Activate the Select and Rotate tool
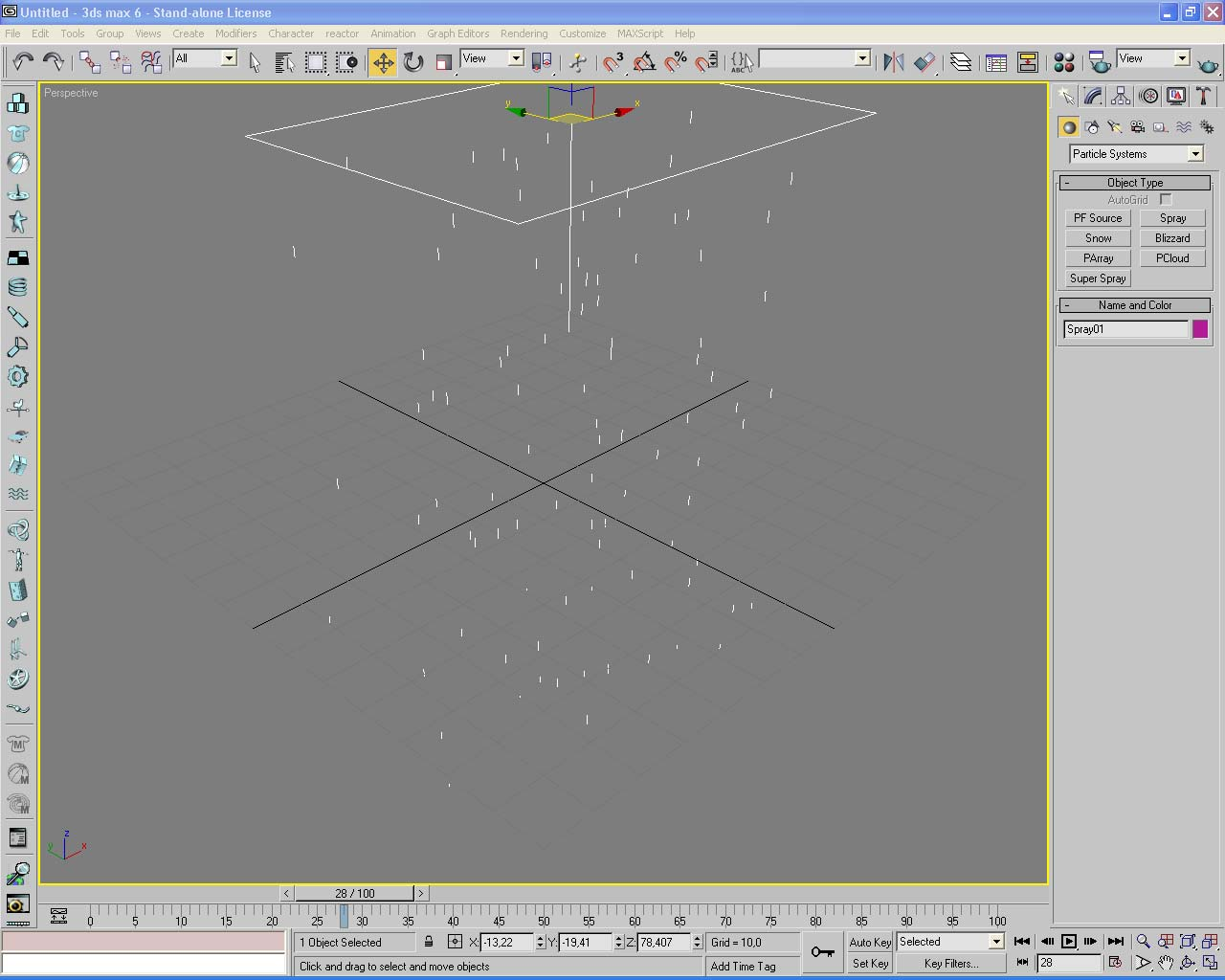The width and height of the screenshot is (1225, 980). click(x=413, y=62)
